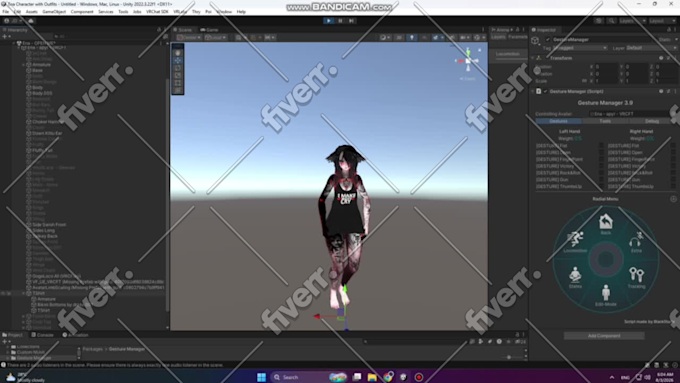Image resolution: width=680 pixels, height=383 pixels.
Task: Click the Controlling Avatar field
Action: pyautogui.click(x=632, y=114)
